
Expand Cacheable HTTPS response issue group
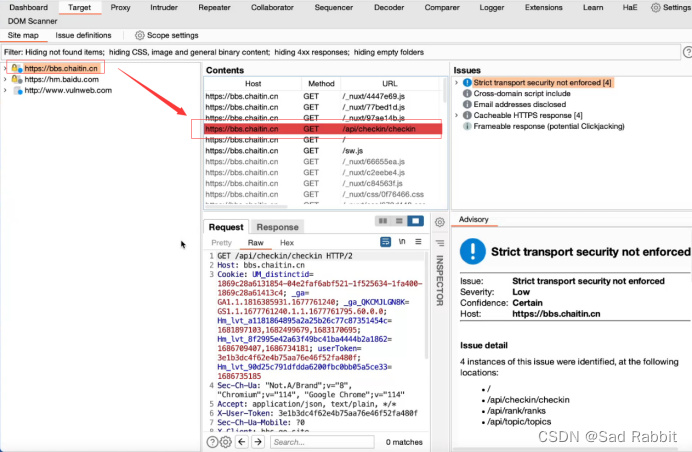point(457,115)
